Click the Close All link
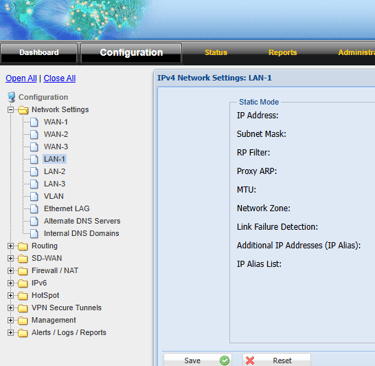375x366 pixels. [x=60, y=78]
